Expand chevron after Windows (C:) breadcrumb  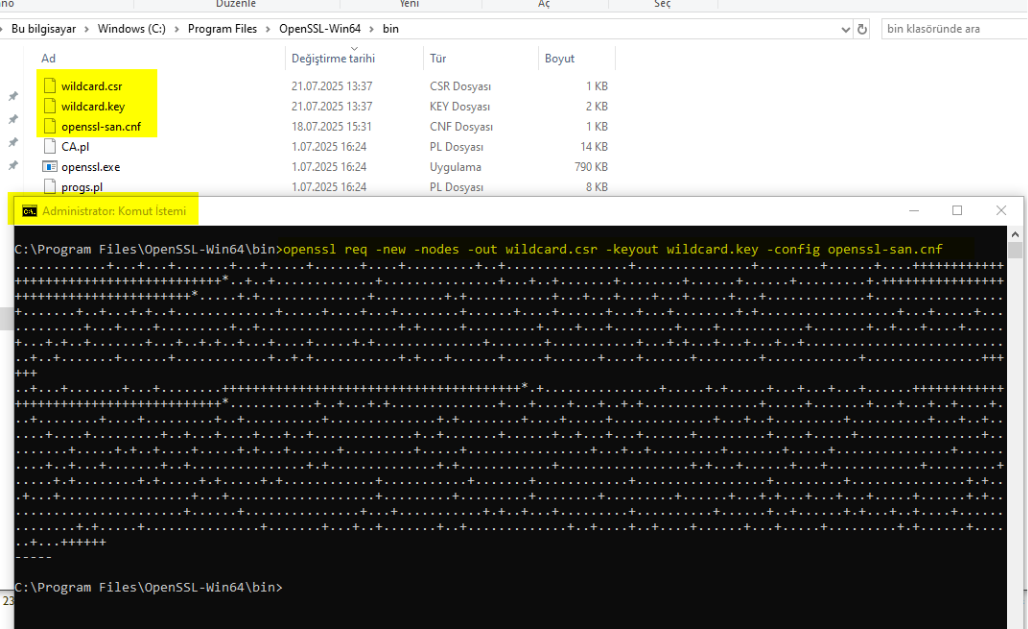pos(176,30)
